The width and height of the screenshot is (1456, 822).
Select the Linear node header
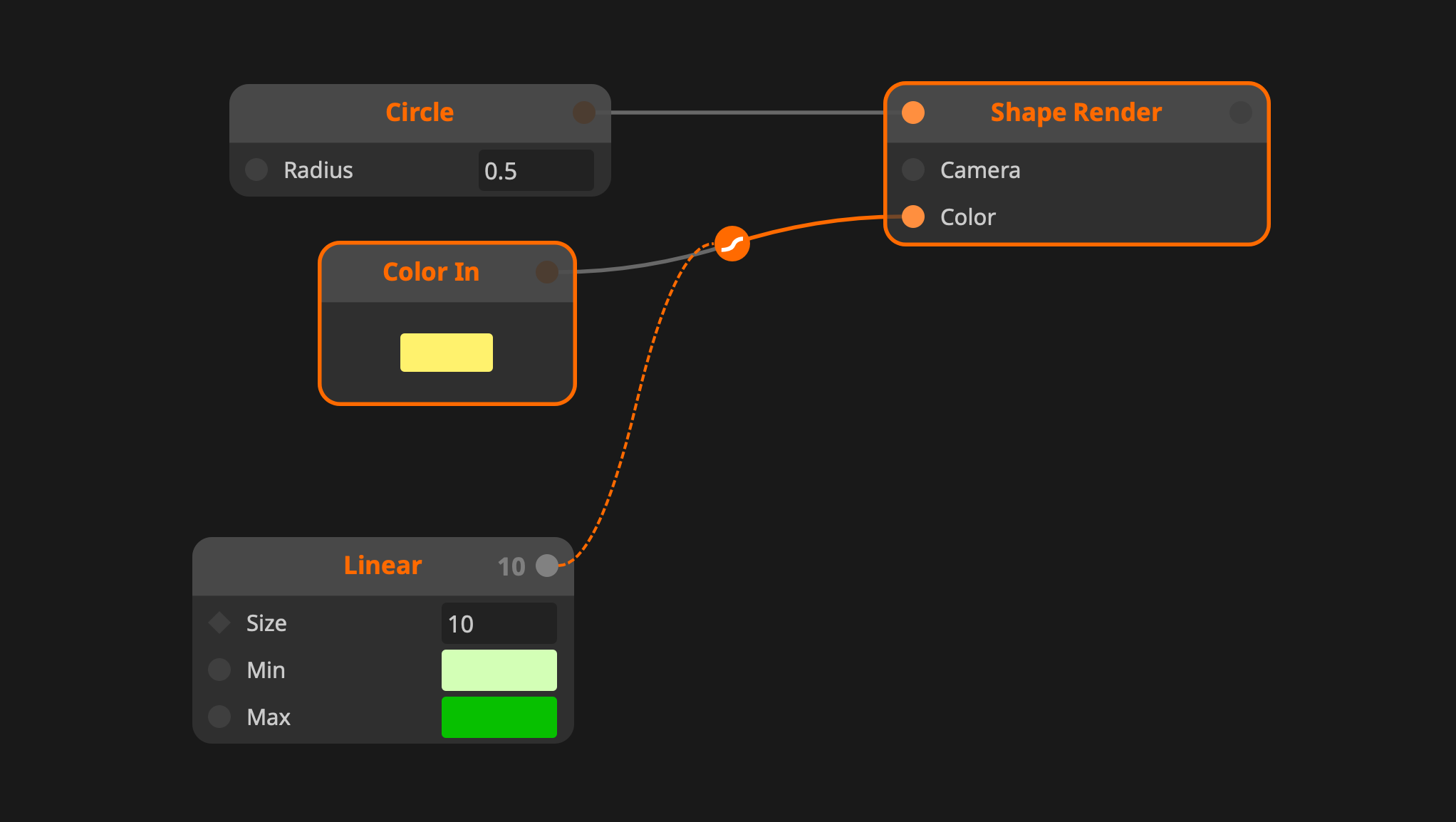click(383, 566)
